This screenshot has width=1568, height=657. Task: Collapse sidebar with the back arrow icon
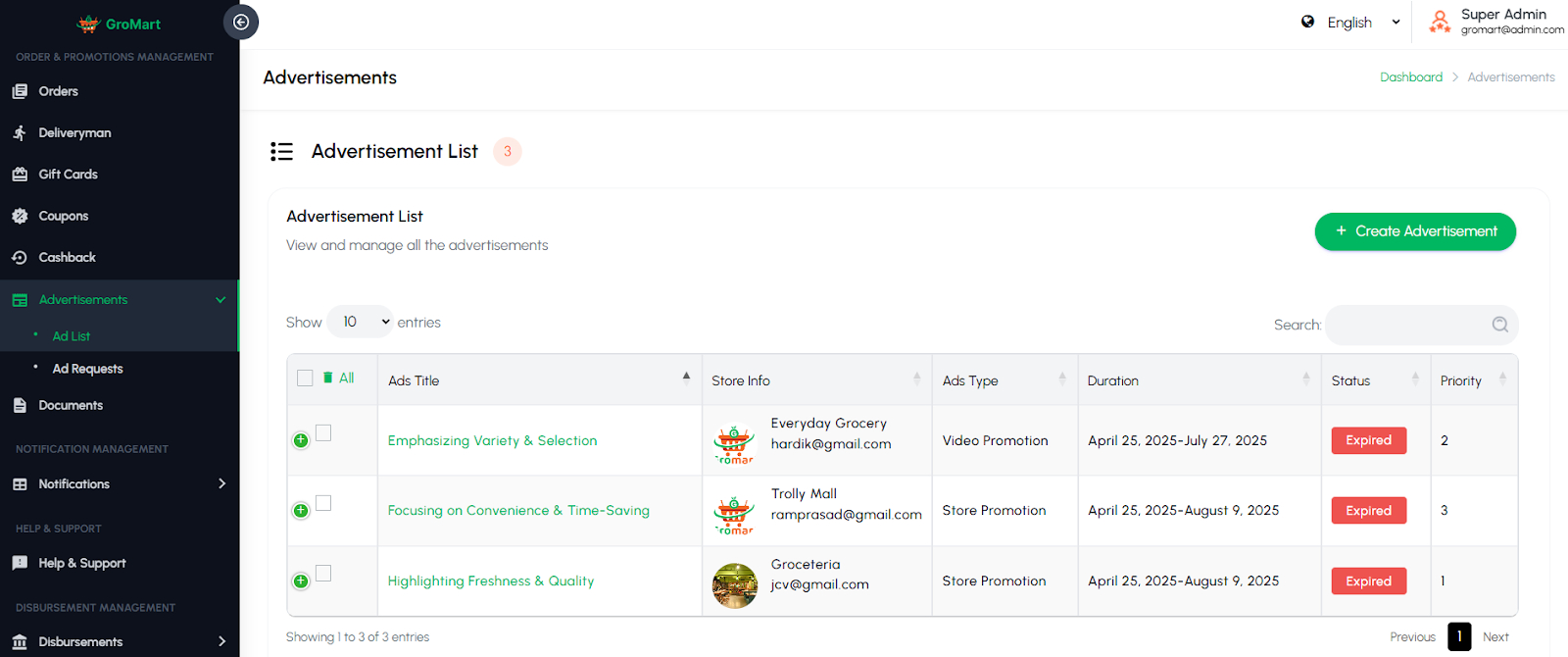pos(241,22)
